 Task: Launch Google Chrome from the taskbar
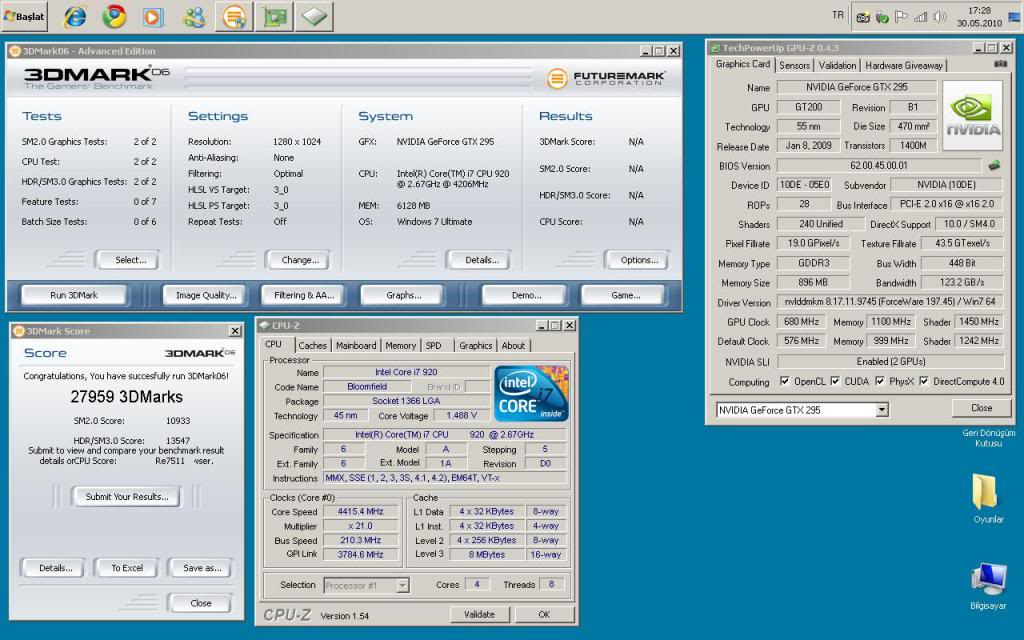pos(114,16)
